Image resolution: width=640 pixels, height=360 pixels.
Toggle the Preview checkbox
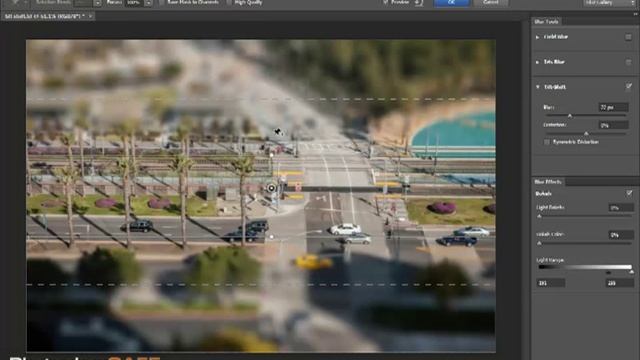point(386,2)
